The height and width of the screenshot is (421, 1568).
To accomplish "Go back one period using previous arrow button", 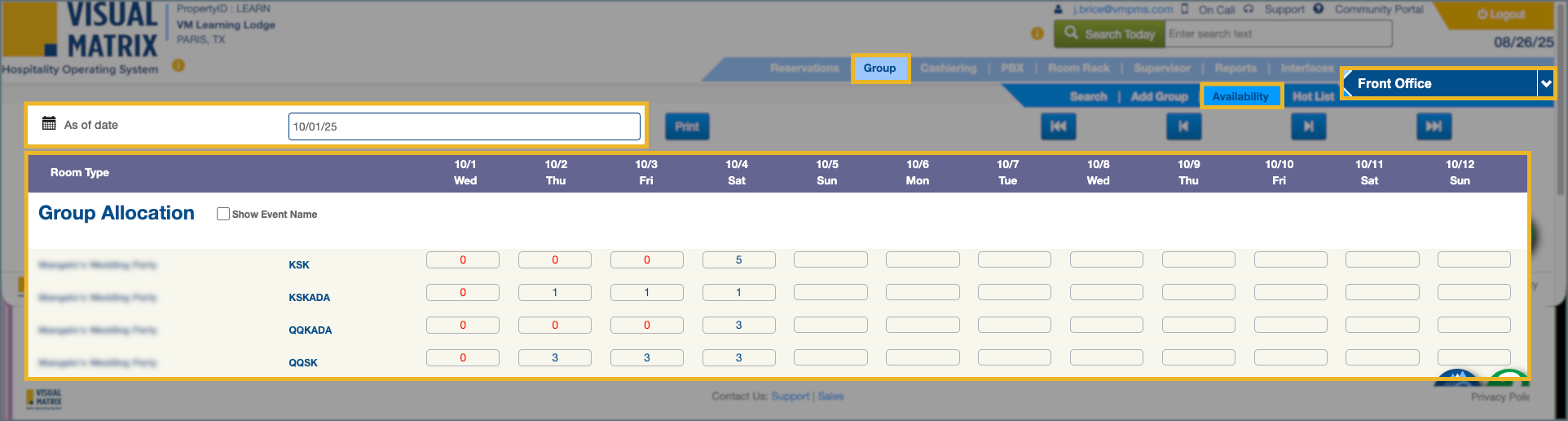I will point(1183,126).
